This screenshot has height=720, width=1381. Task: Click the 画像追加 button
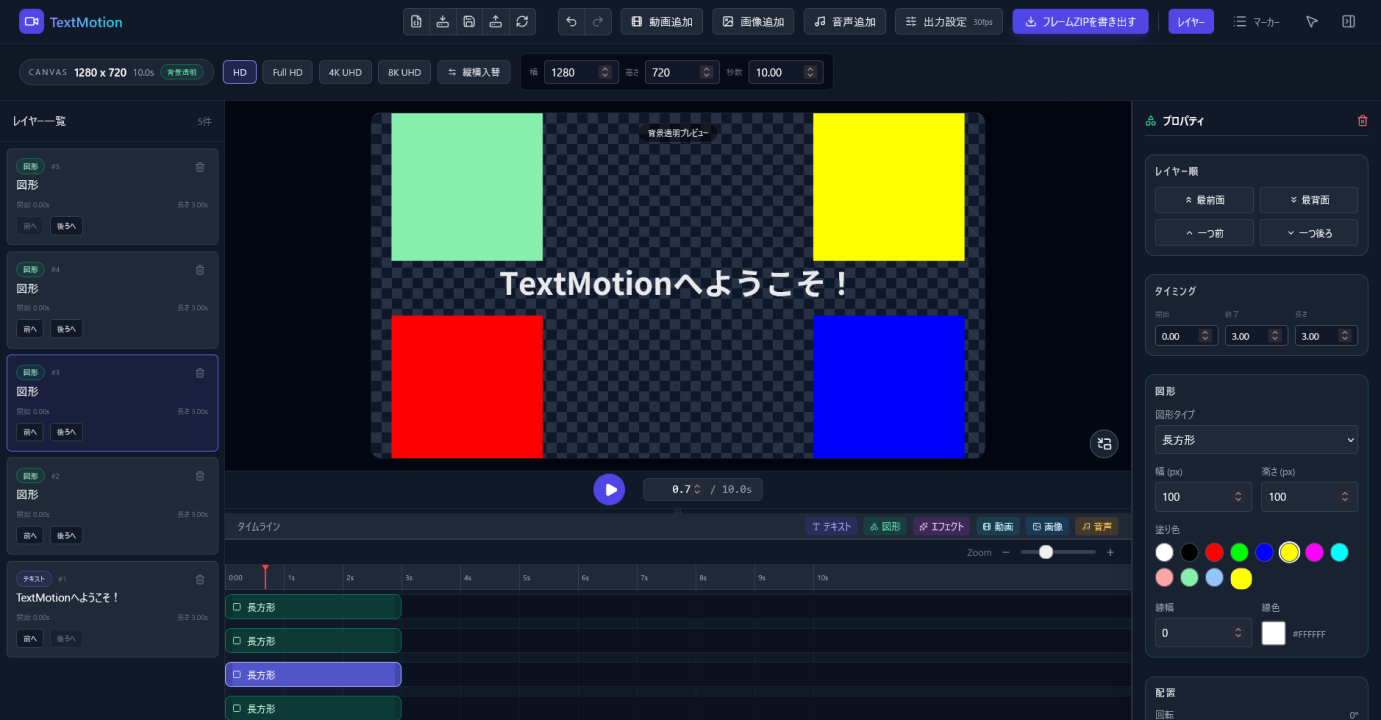pyautogui.click(x=753, y=22)
